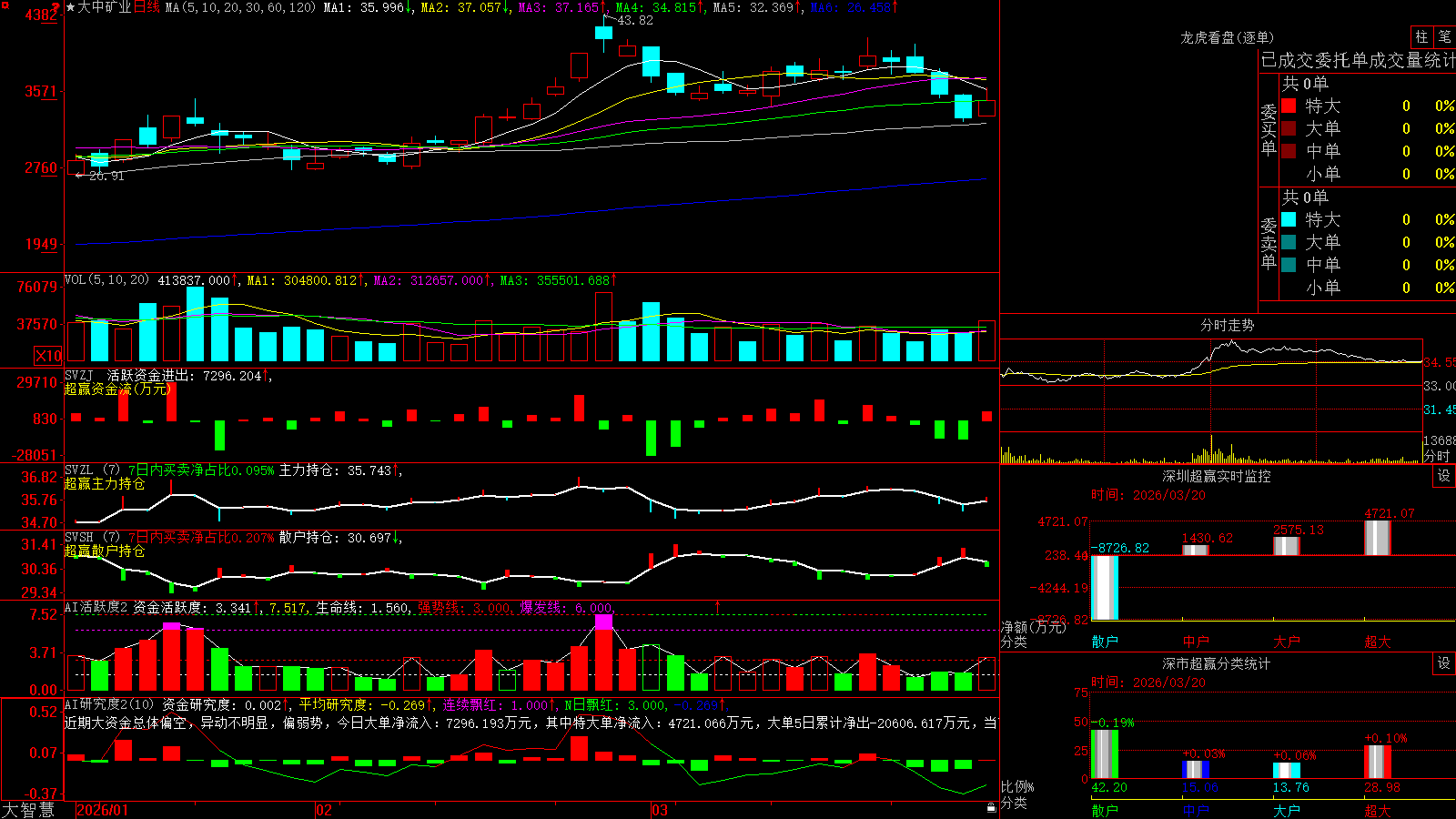Select 散户 category in 深圳超赢实时监控 chart

coord(1105,642)
